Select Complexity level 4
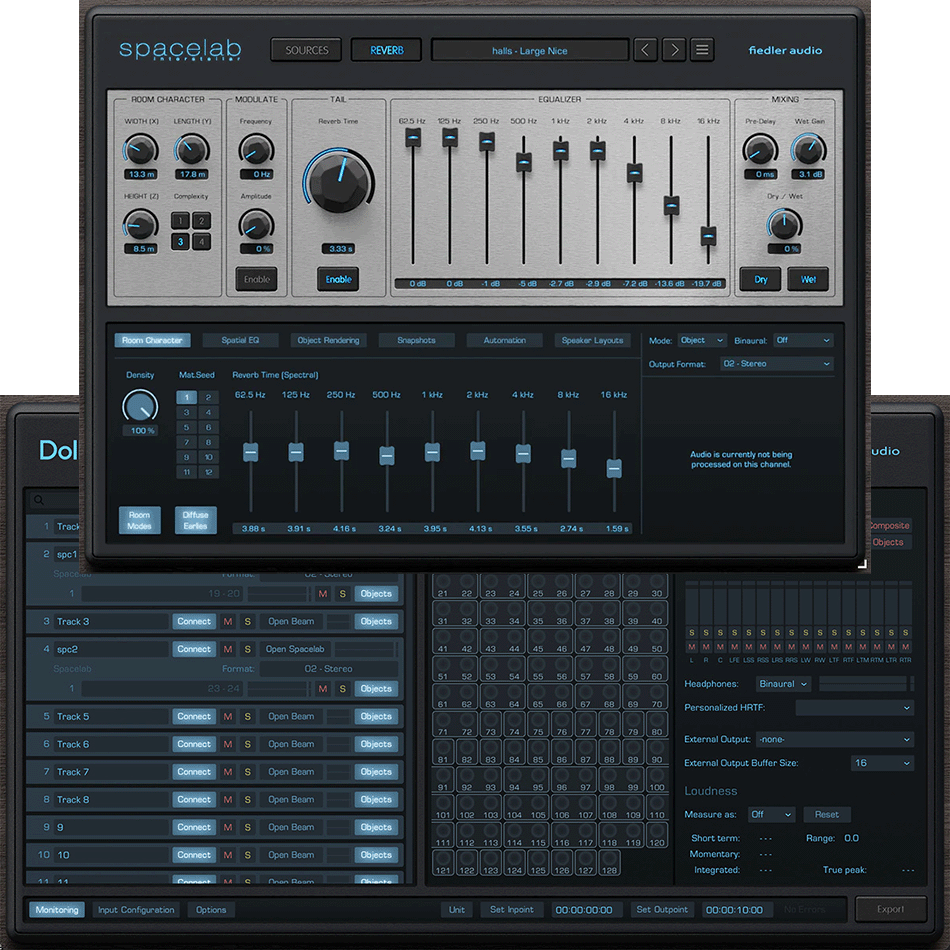The width and height of the screenshot is (950, 950). click(201, 242)
